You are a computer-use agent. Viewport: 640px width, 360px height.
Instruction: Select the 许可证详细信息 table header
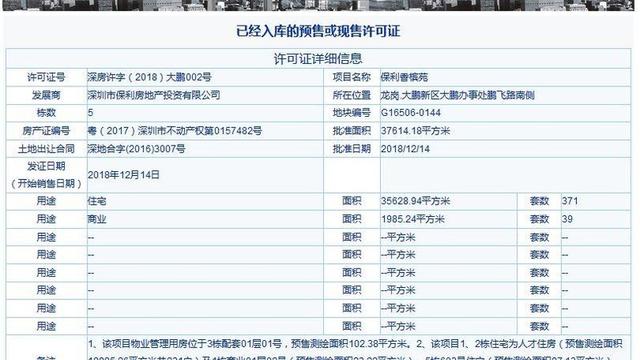point(318,59)
